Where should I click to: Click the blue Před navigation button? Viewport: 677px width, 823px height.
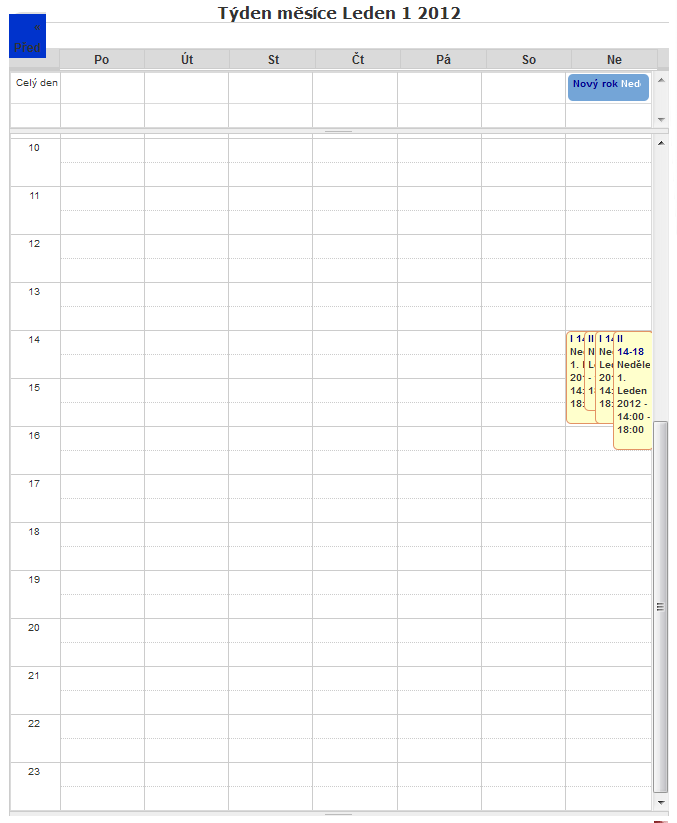click(x=27, y=37)
